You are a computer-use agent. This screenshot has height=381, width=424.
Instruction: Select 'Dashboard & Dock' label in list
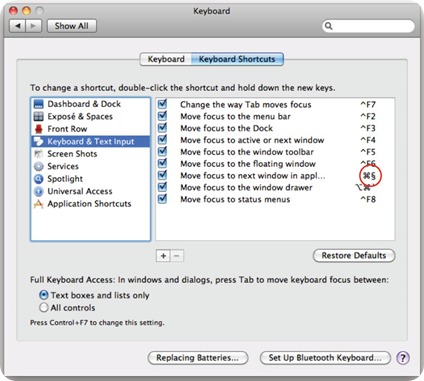pos(84,104)
